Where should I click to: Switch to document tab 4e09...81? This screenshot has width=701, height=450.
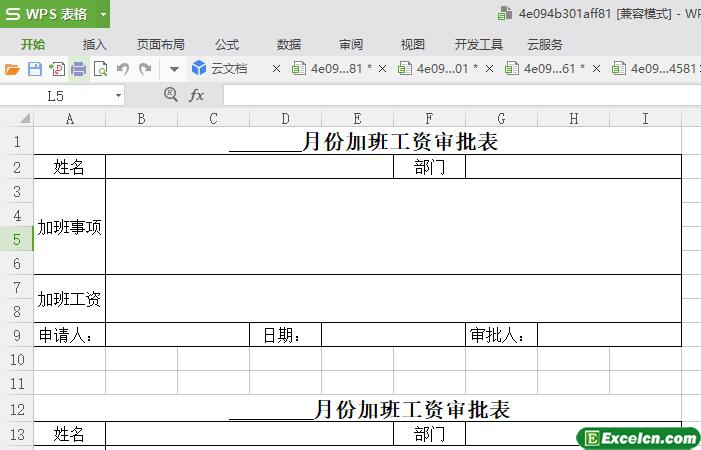332,69
